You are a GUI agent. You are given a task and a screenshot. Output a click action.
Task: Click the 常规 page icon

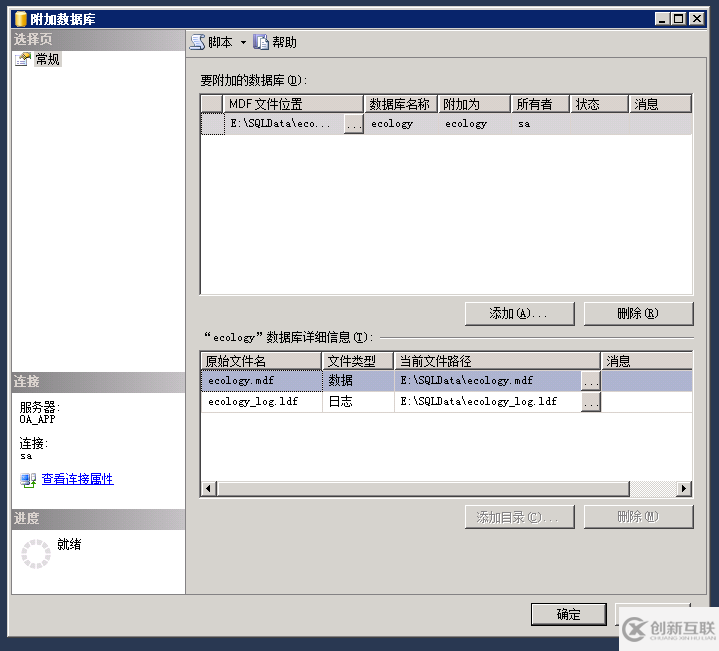click(x=23, y=59)
